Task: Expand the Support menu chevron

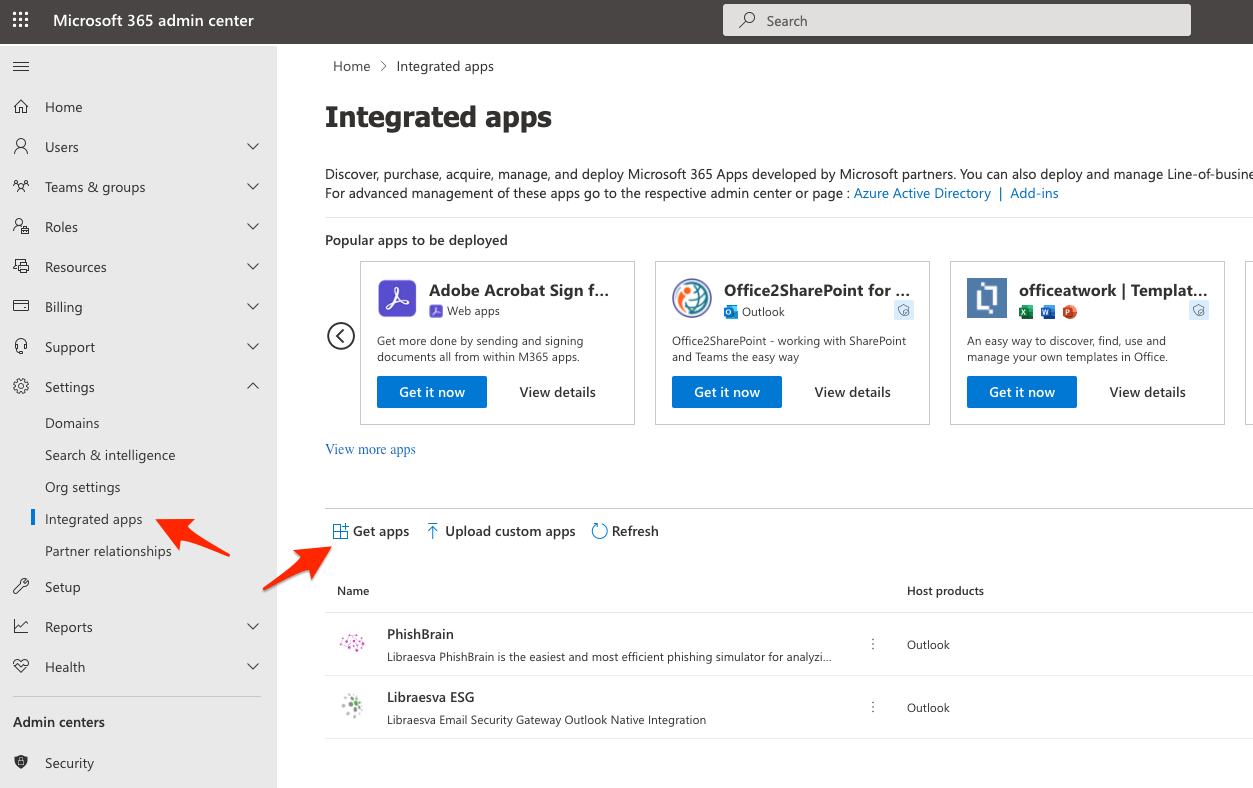Action: [x=253, y=347]
